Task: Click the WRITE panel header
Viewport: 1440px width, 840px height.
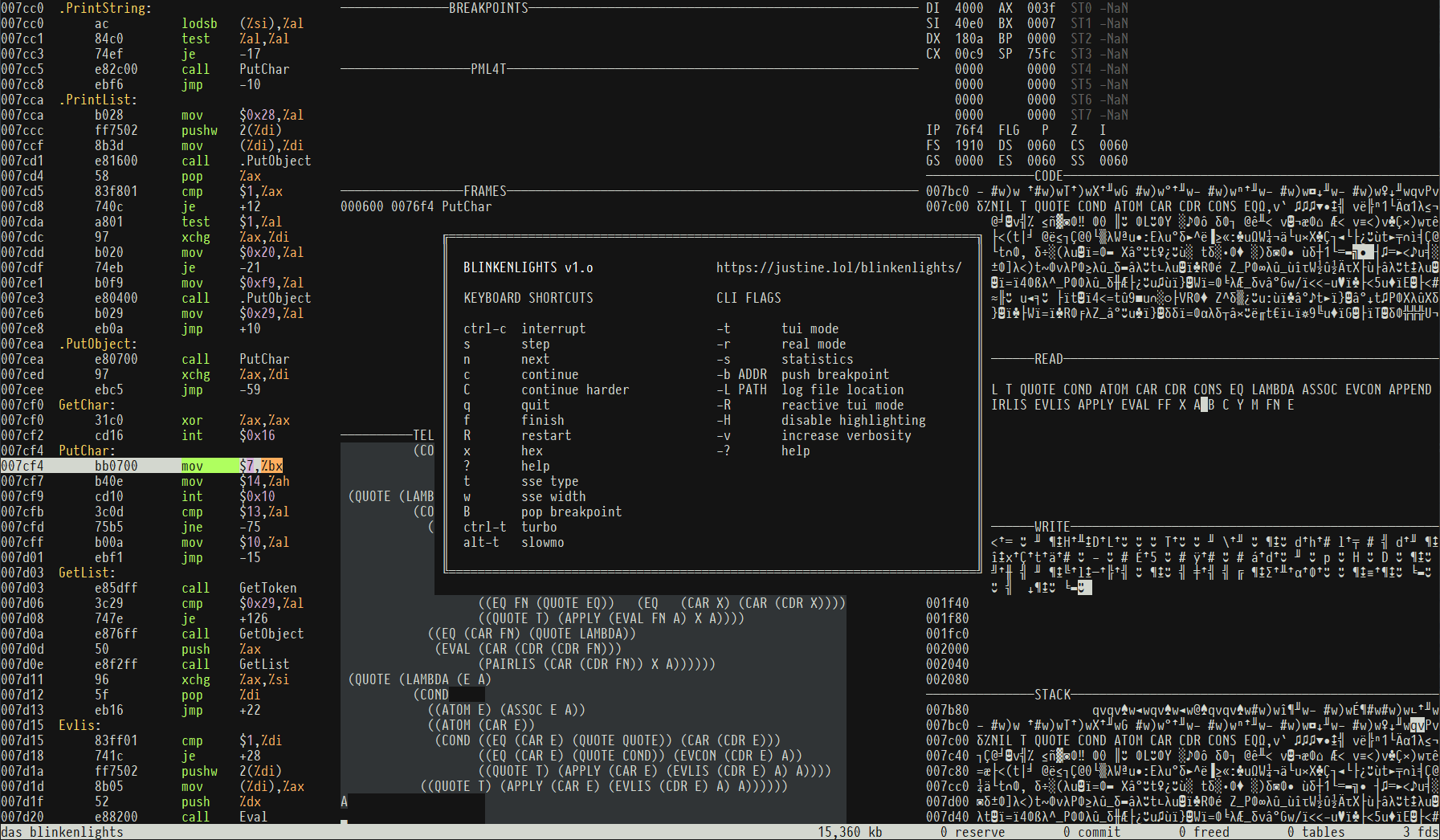Action: (1051, 527)
